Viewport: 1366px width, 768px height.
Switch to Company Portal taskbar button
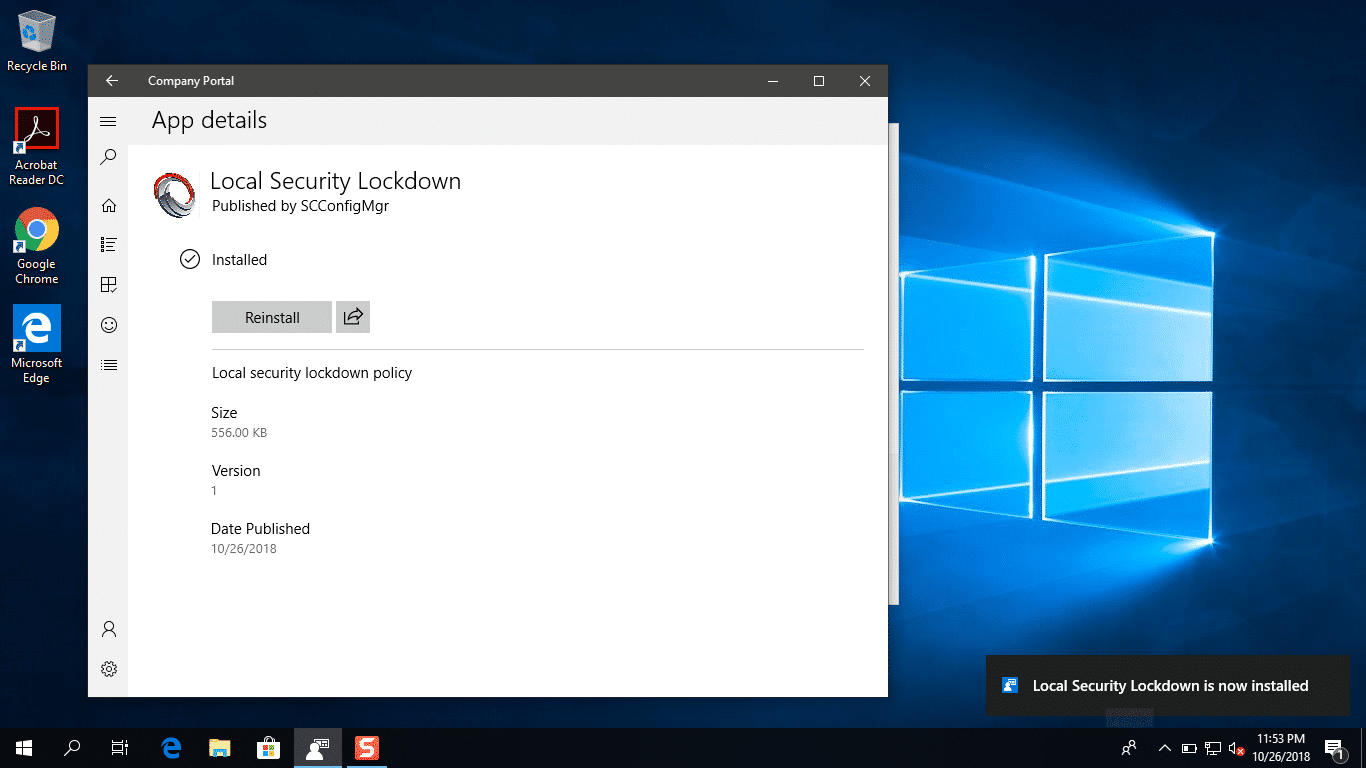pos(317,747)
